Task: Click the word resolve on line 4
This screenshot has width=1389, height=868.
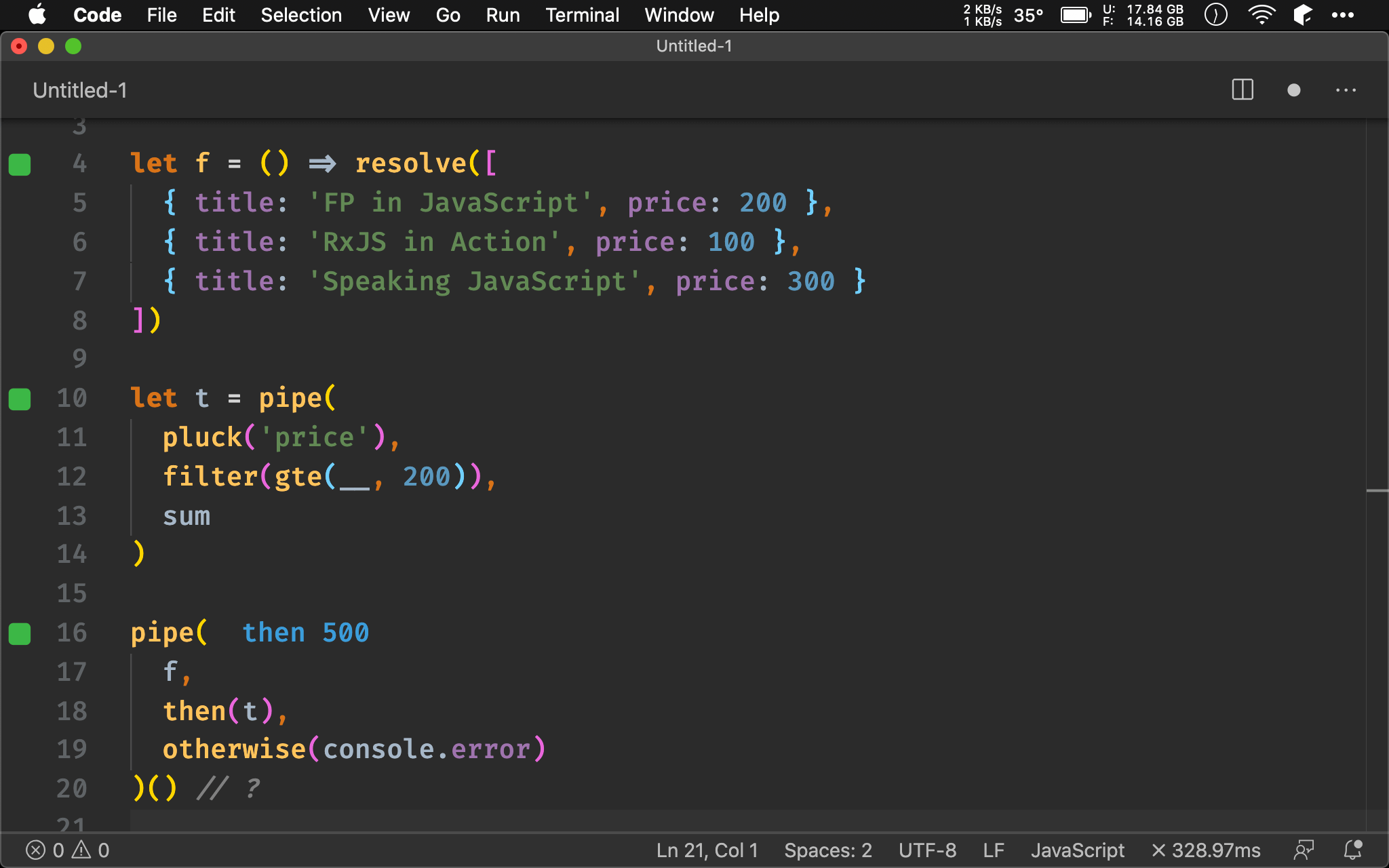Action: (x=411, y=163)
